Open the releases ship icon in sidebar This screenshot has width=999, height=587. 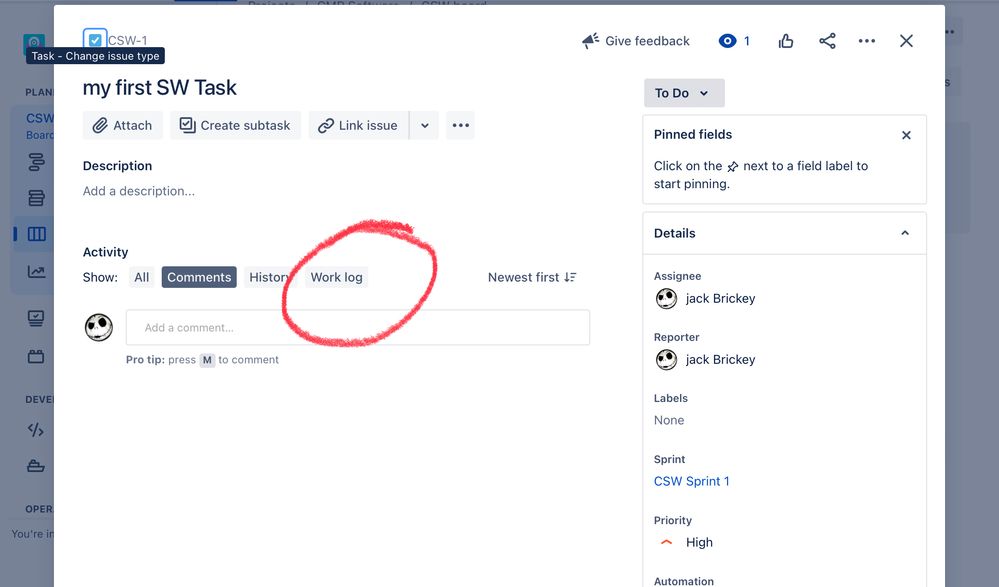36,466
